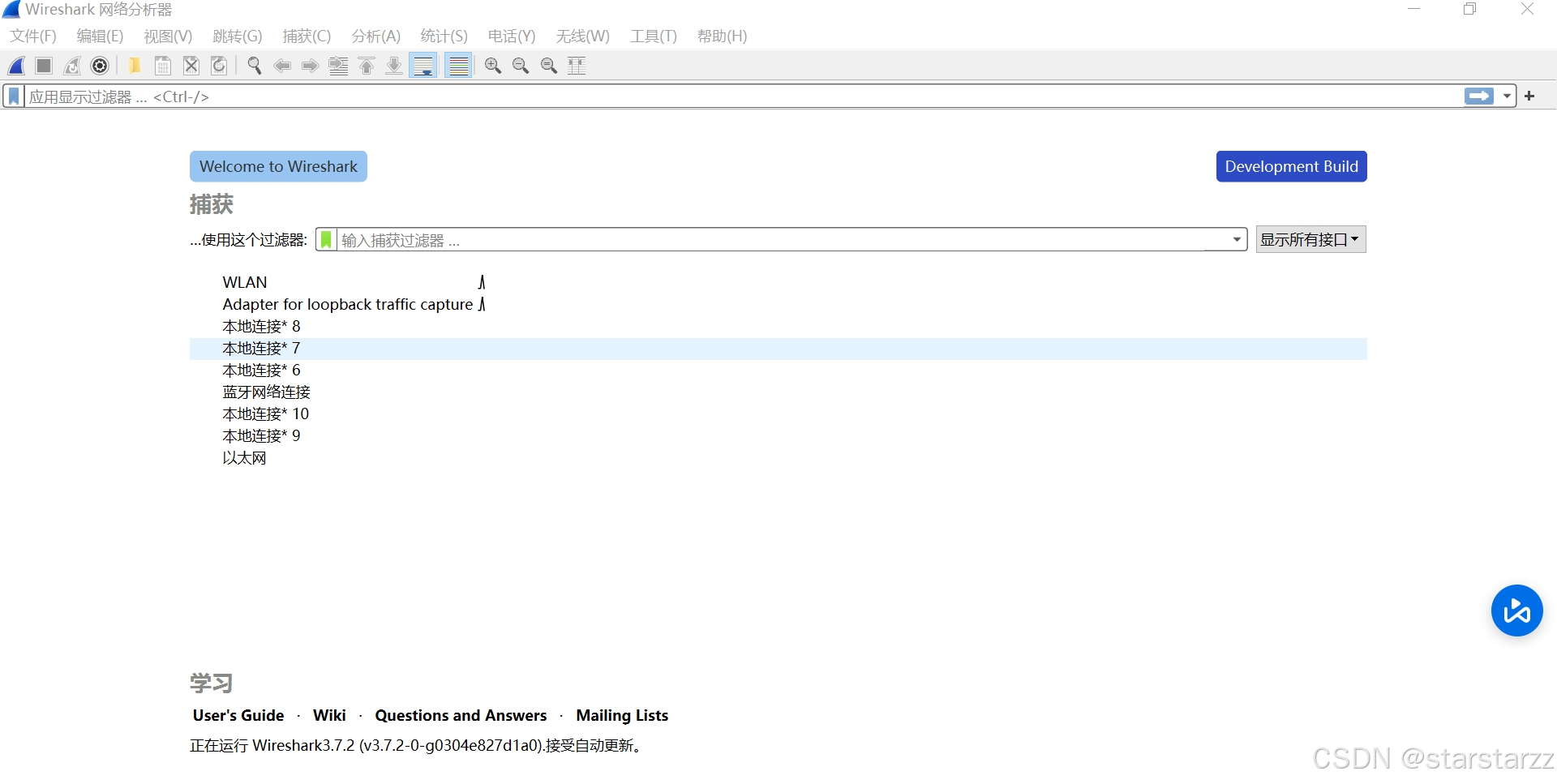This screenshot has height=784, width=1557.
Task: Open capture options gear icon
Action: 100,66
